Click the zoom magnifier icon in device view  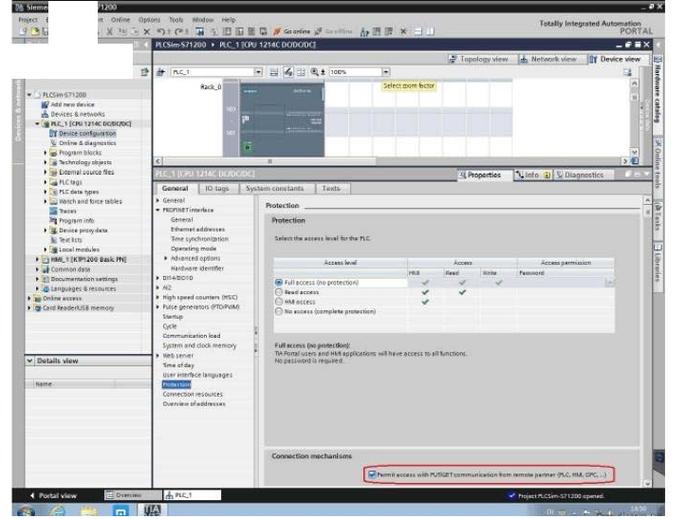[x=315, y=72]
